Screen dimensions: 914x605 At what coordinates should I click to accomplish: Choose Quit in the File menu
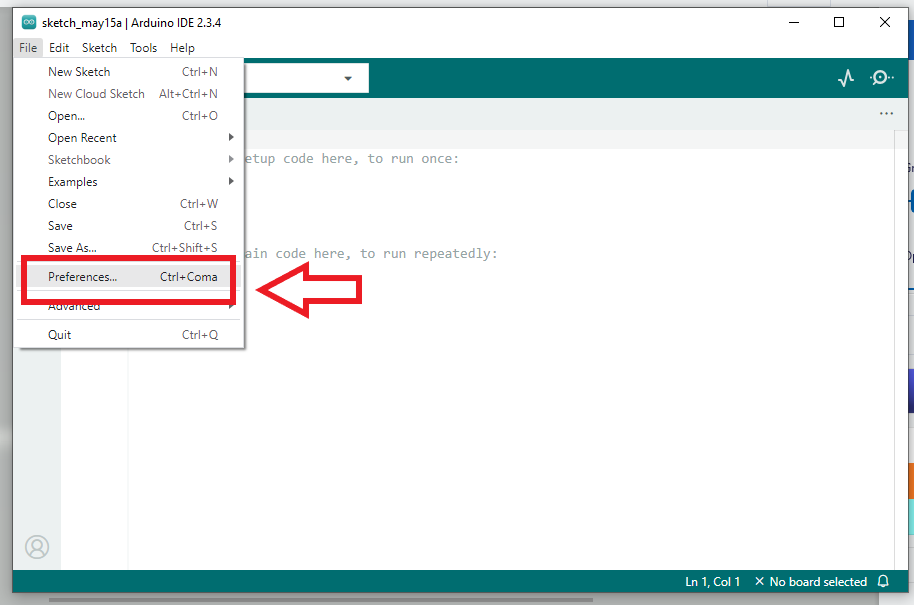[x=128, y=335]
